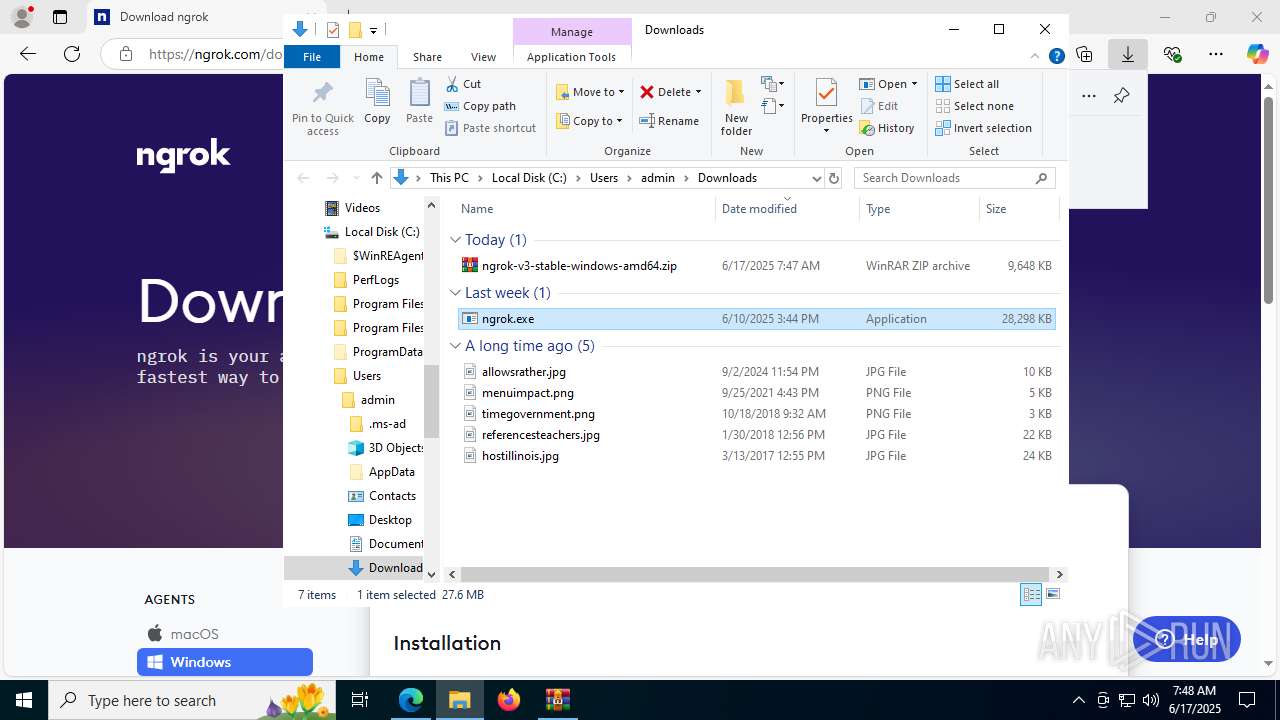The width and height of the screenshot is (1280, 720).
Task: Expand the Delete dropdown arrow
Action: 698,92
